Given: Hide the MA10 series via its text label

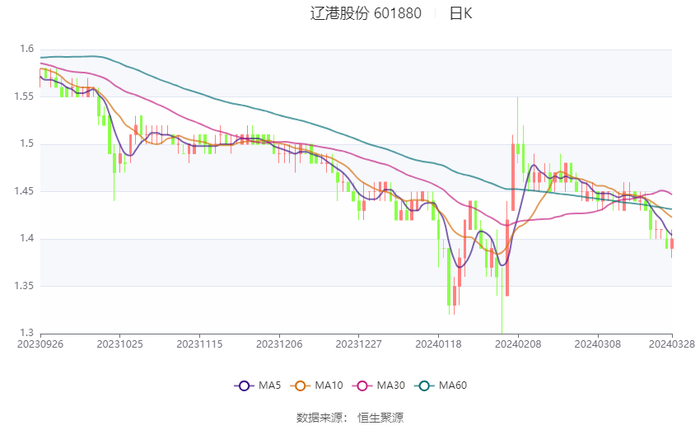Looking at the screenshot, I should click(329, 386).
